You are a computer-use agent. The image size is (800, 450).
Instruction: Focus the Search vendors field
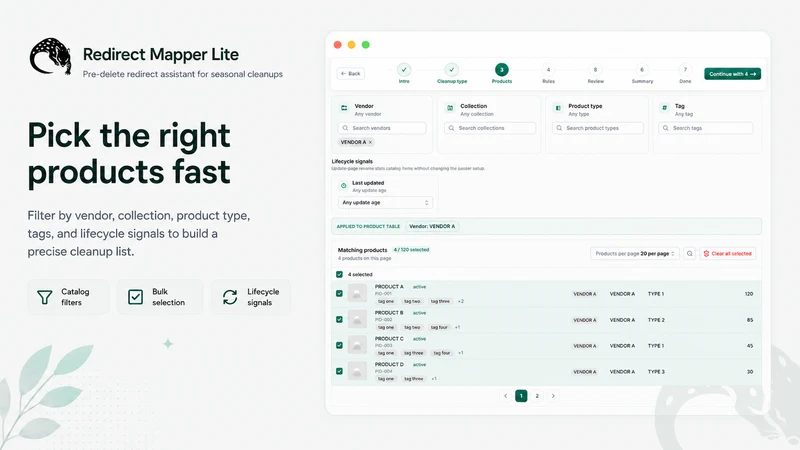click(x=382, y=128)
